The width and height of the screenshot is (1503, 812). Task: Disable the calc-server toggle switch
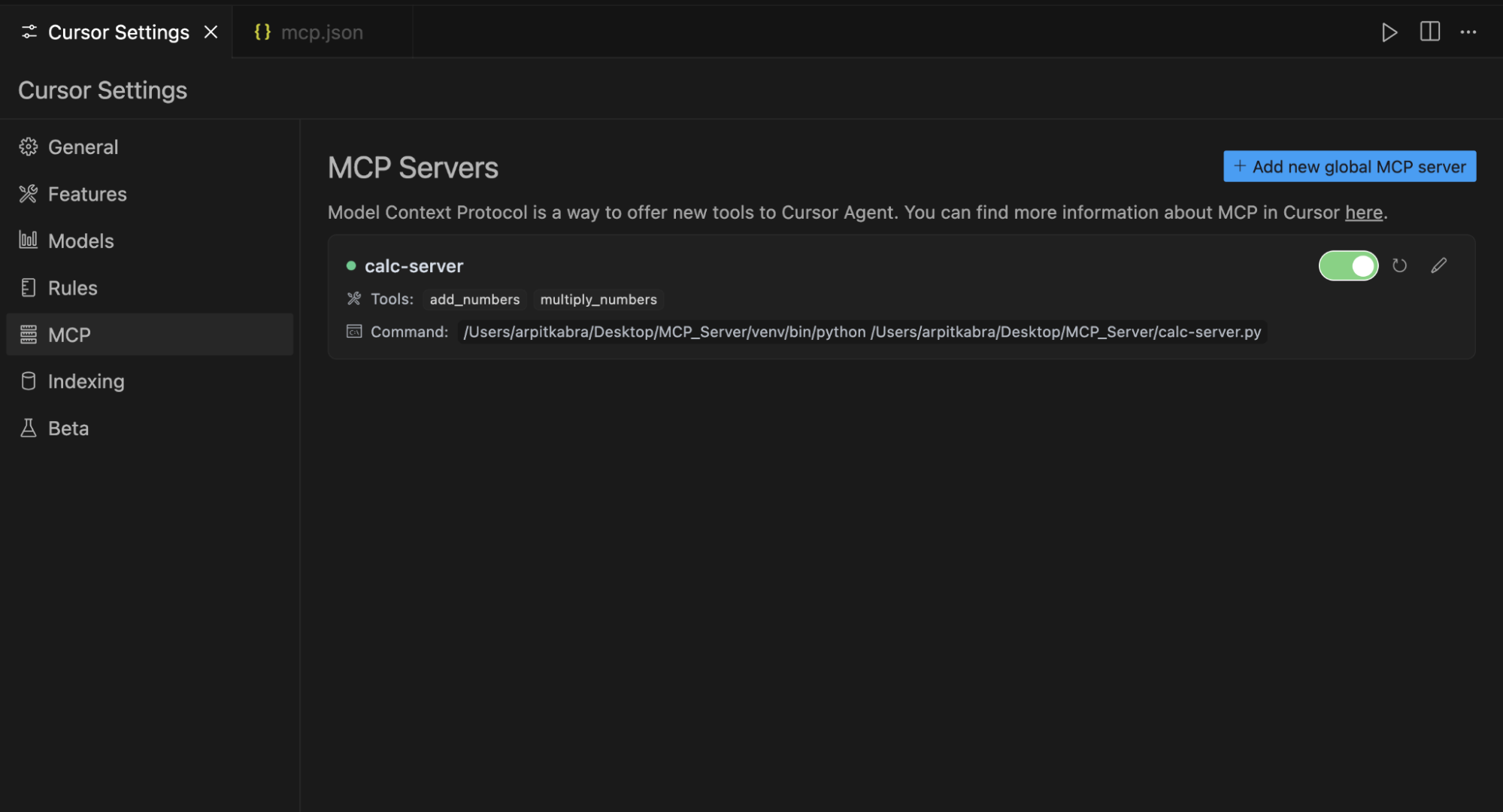1348,265
